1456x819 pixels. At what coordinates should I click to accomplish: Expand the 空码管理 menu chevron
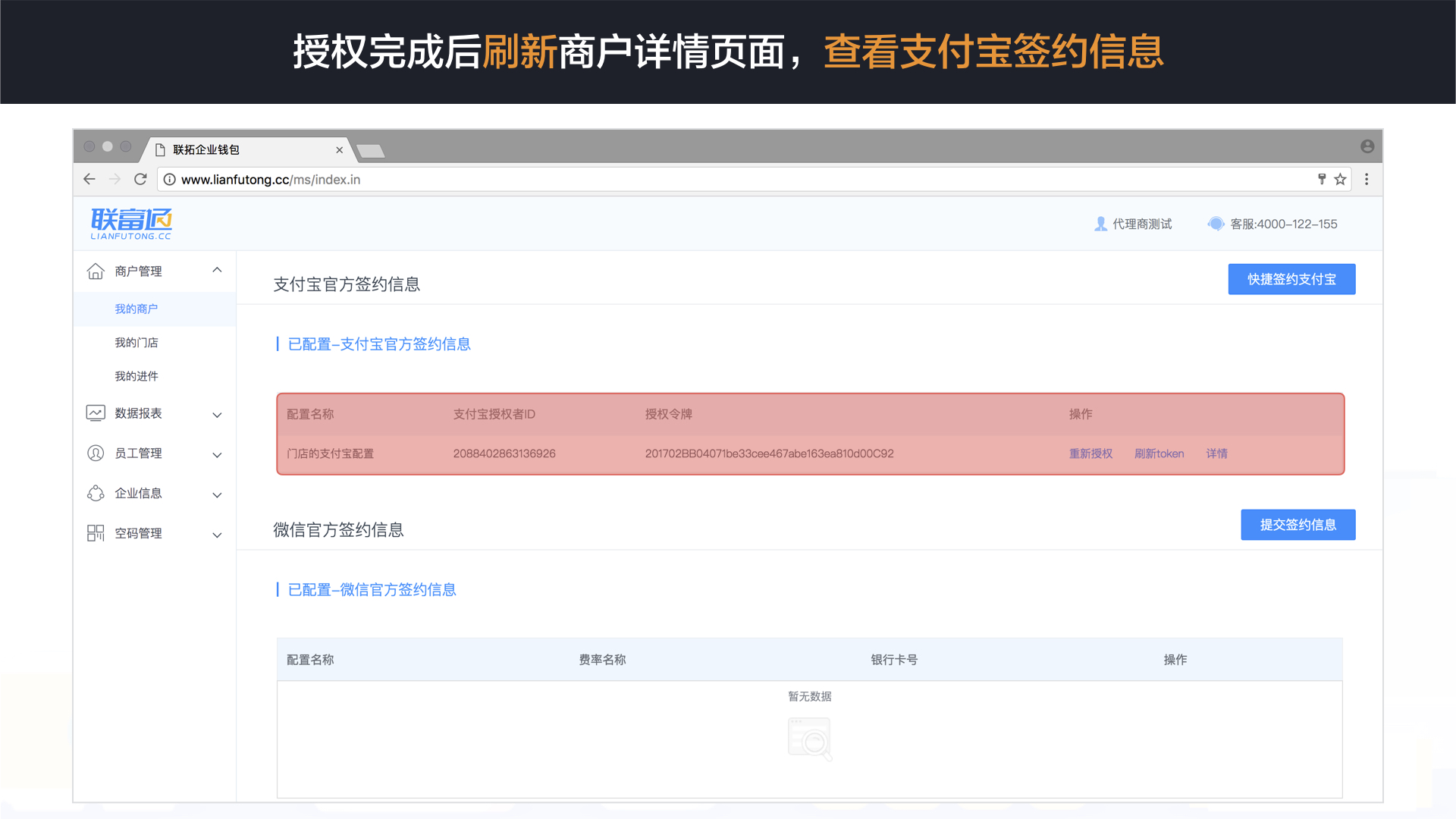point(217,535)
